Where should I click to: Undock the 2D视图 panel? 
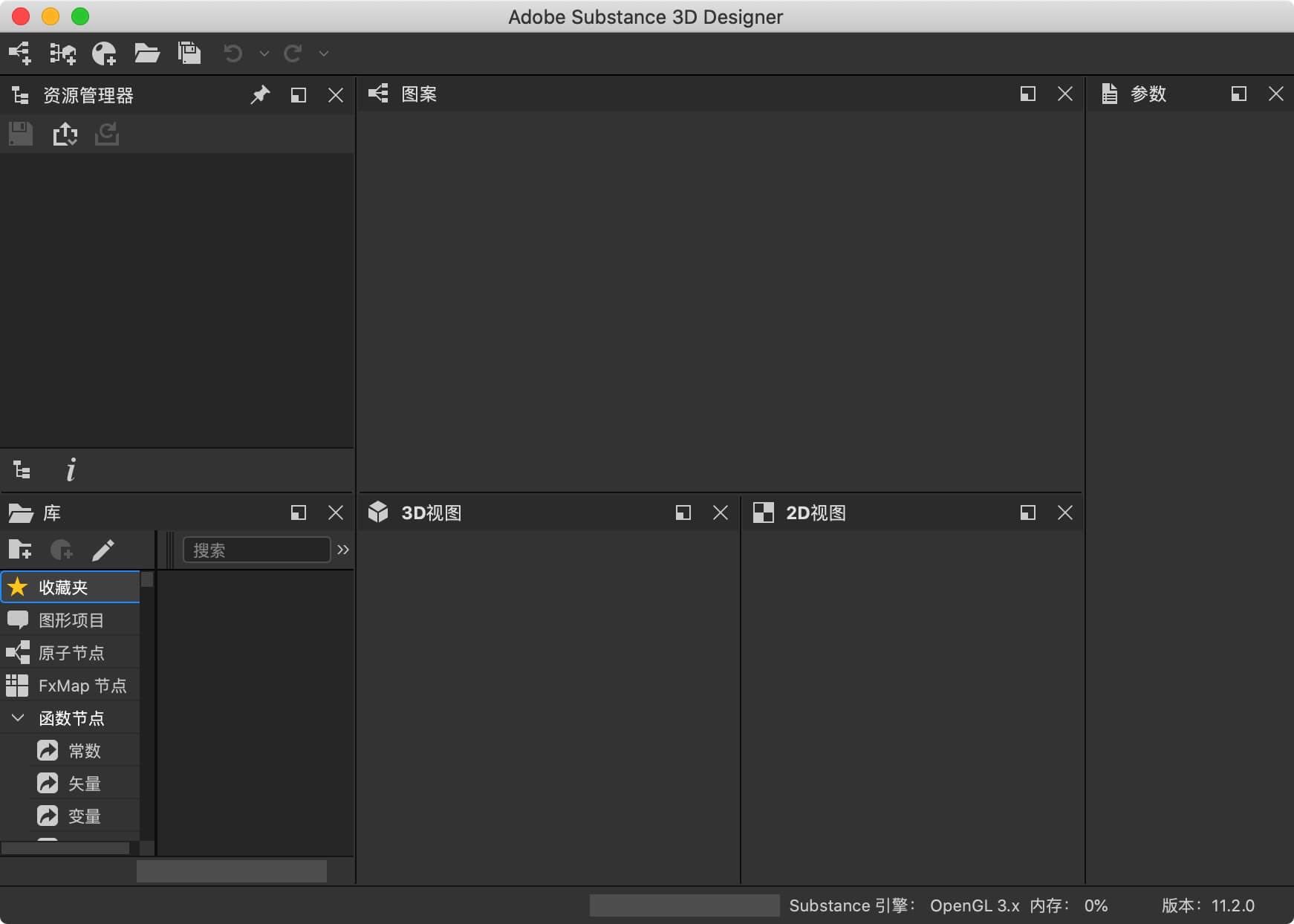[1027, 513]
